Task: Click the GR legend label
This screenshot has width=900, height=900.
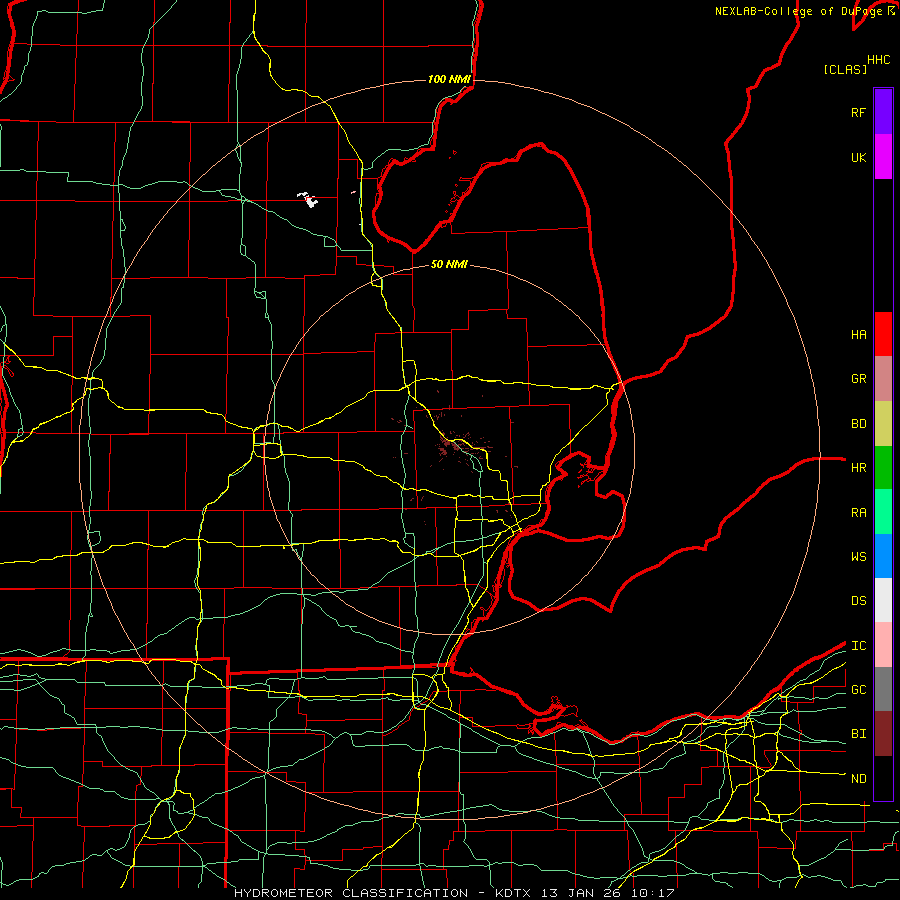Action: click(x=859, y=379)
